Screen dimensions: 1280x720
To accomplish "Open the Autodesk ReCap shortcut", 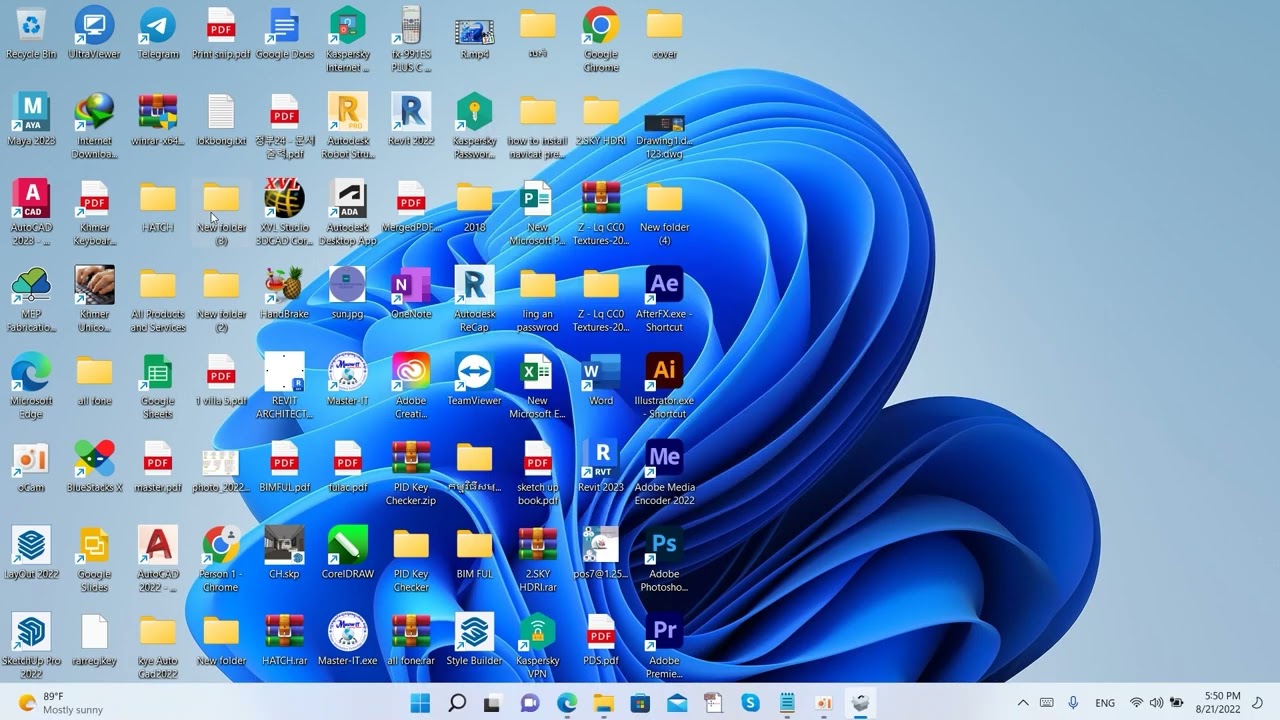I will (474, 300).
